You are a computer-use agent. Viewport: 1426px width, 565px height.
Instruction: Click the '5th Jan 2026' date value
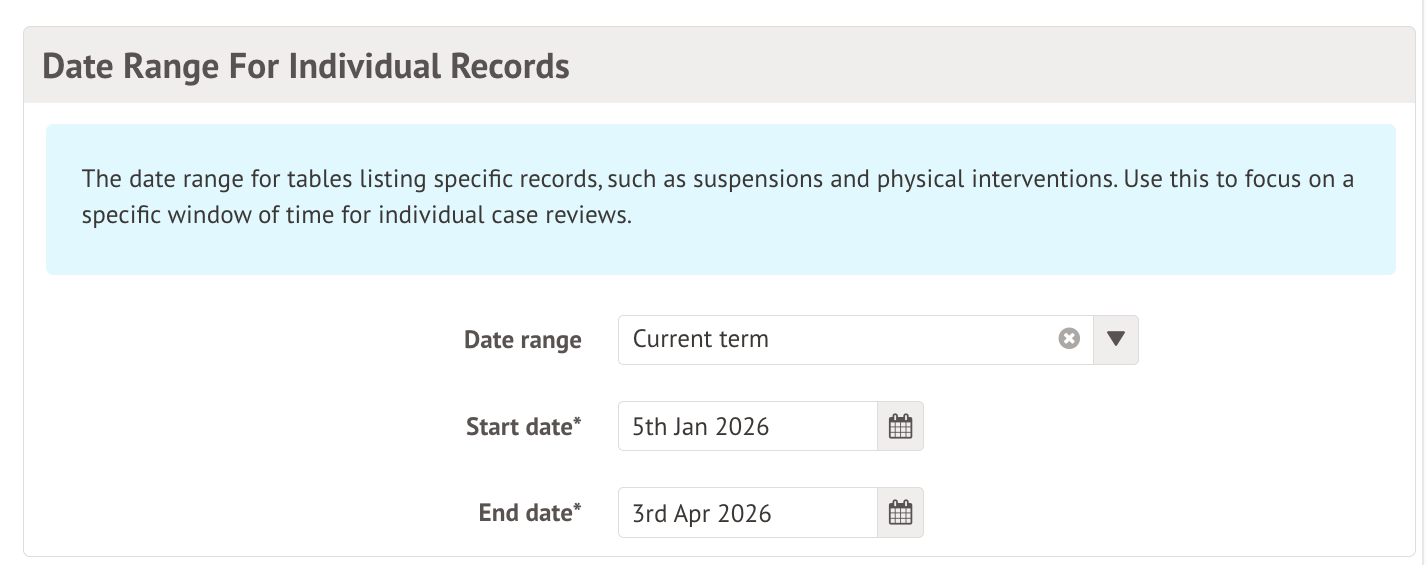click(700, 427)
